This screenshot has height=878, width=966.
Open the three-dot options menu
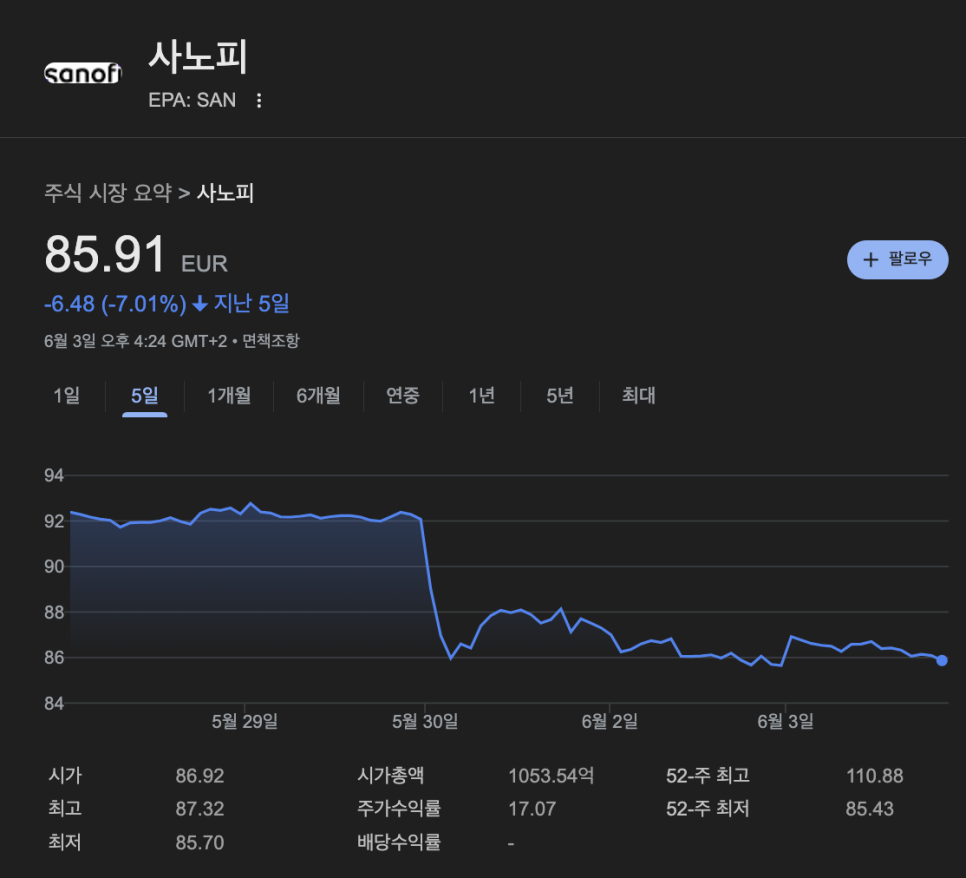pyautogui.click(x=259, y=100)
